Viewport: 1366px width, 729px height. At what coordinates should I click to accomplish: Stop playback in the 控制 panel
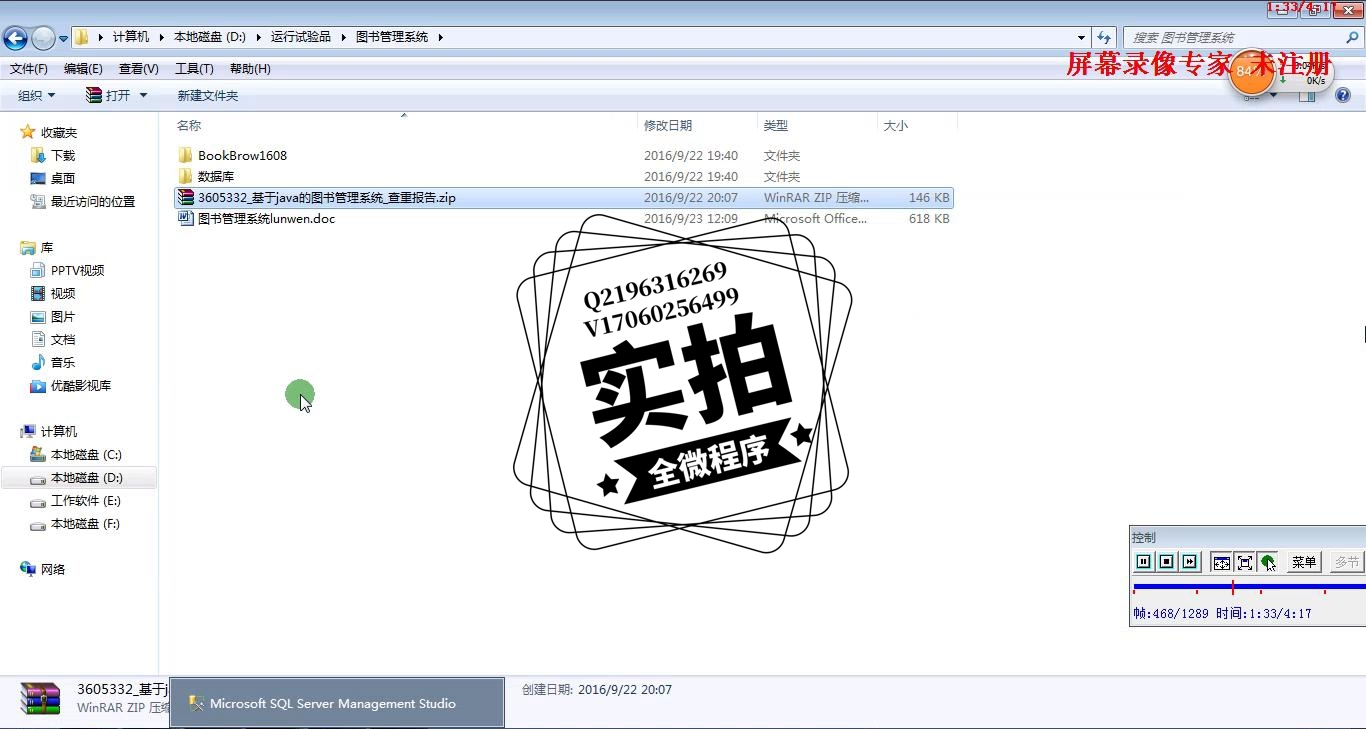tap(1166, 562)
